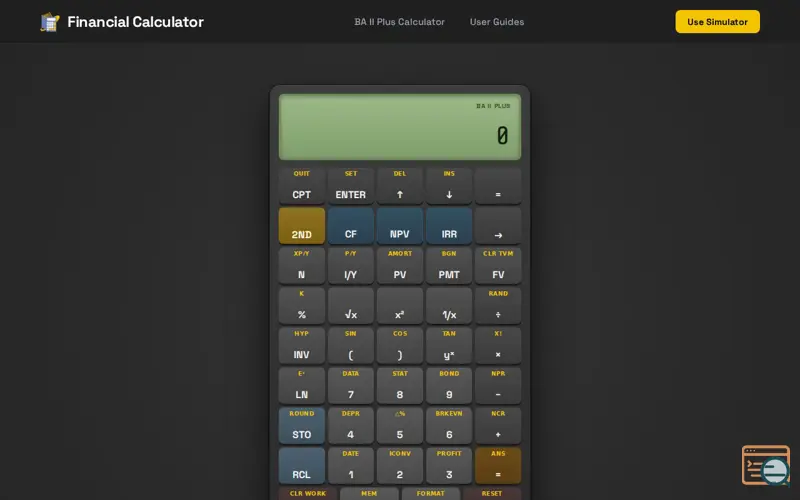Viewport: 800px width, 500px height.
Task: Tap the digit 7 key
Action: point(351,386)
